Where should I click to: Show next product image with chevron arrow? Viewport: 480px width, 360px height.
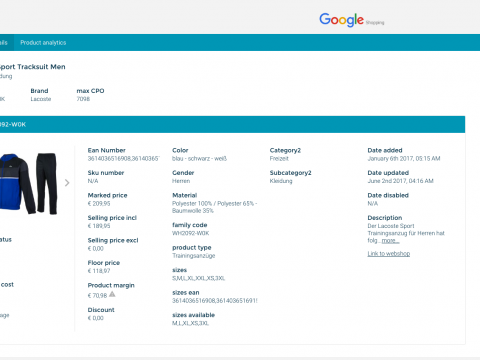coord(67,183)
